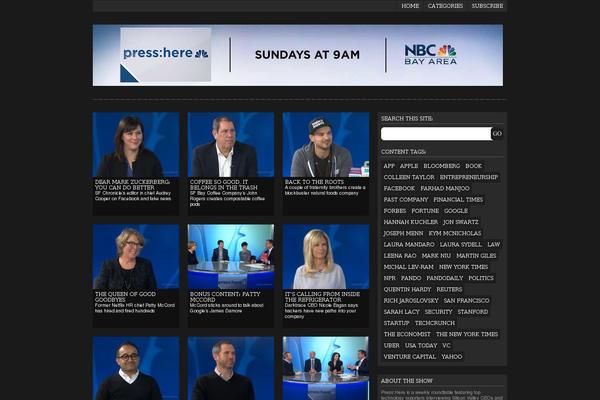The image size is (600, 400).
Task: Select the ENTREPRENEURSHIP tag
Action: click(x=469, y=177)
